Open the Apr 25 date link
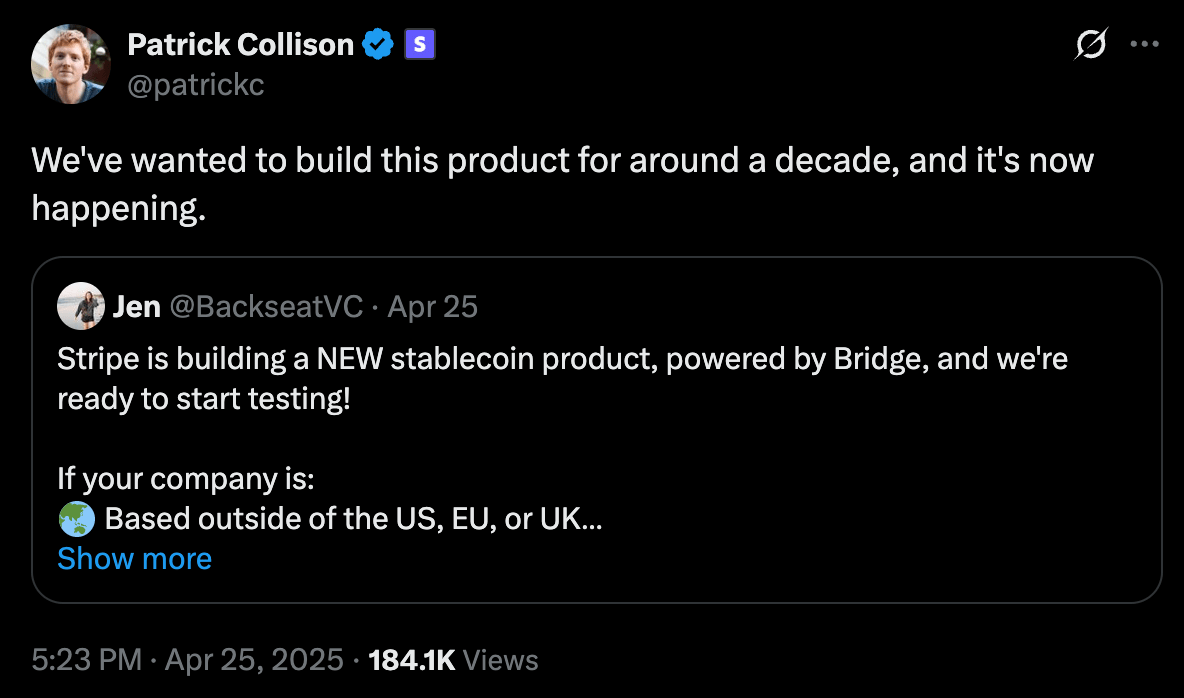Image resolution: width=1184 pixels, height=698 pixels. [x=431, y=306]
